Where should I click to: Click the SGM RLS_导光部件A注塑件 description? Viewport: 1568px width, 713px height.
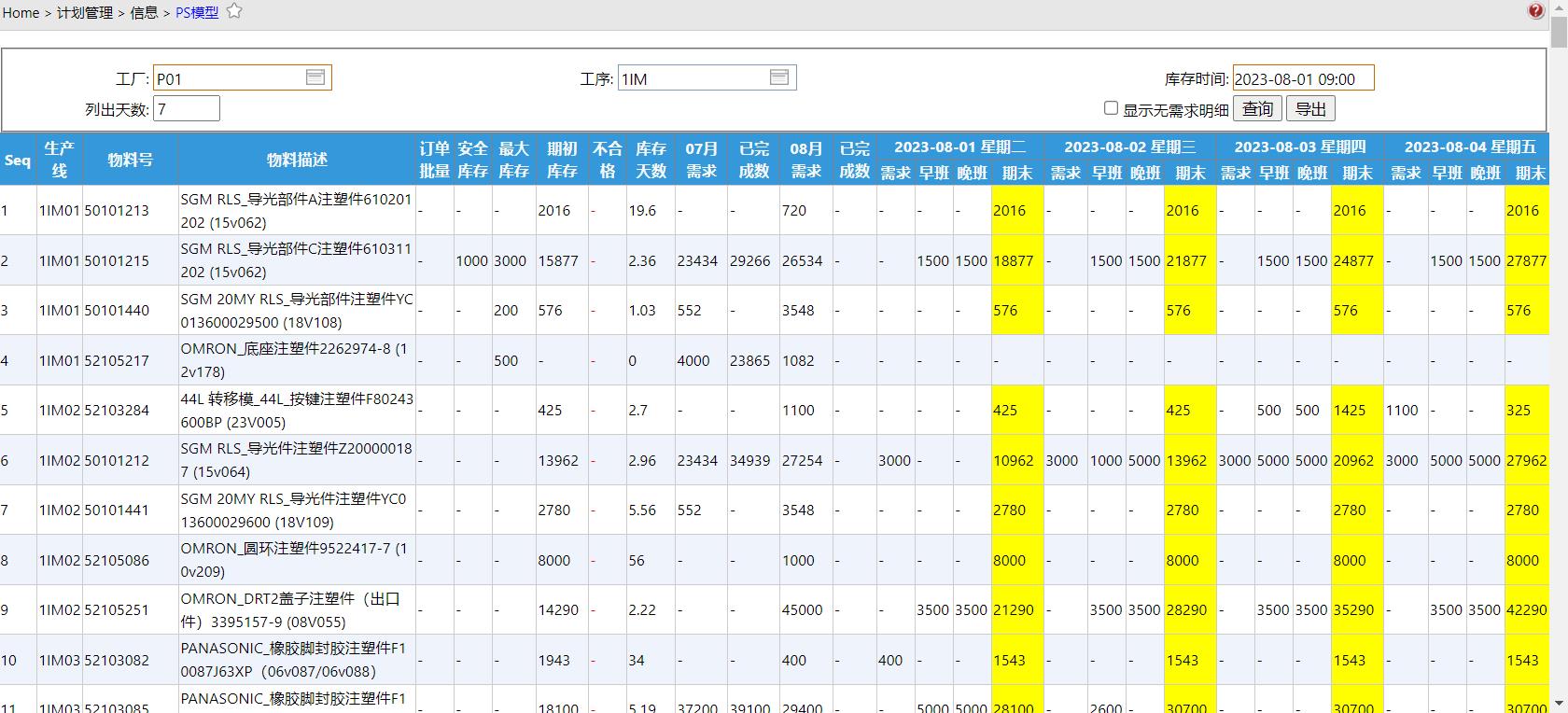click(x=296, y=210)
